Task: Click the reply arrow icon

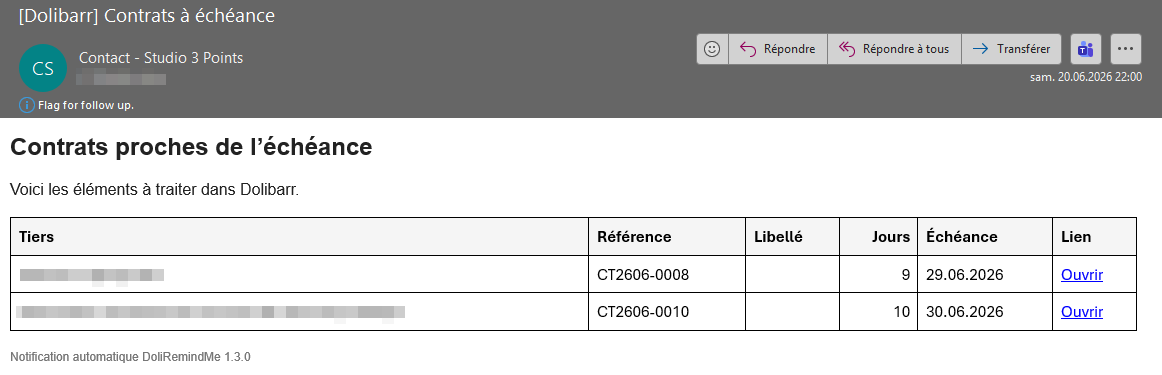Action: [748, 49]
